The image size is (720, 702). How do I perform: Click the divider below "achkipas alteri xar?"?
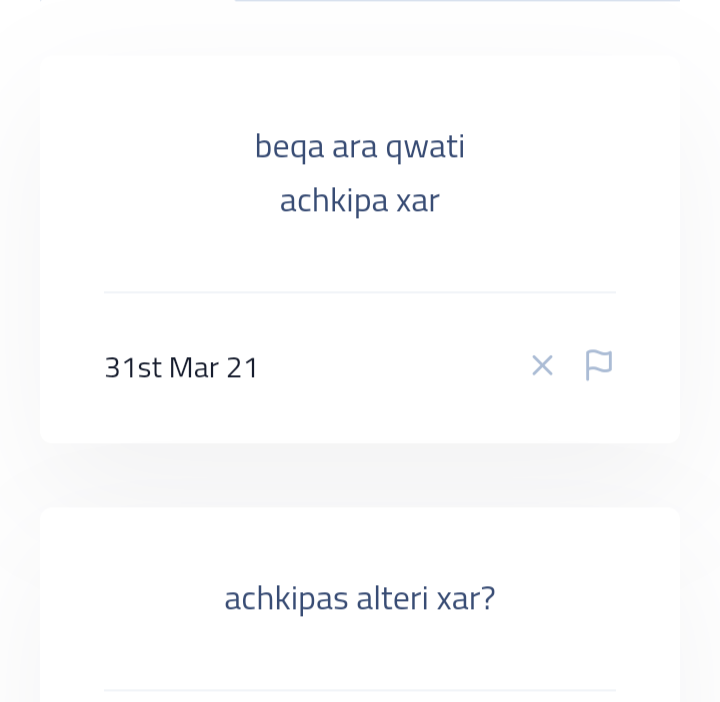click(x=359, y=689)
